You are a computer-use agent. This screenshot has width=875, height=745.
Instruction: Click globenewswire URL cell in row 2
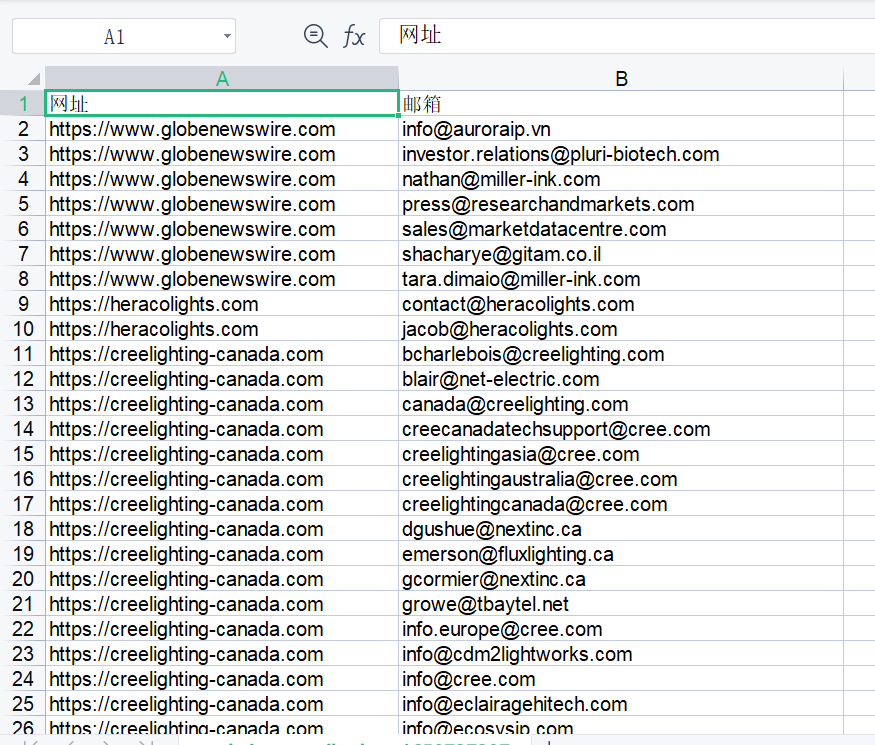pos(222,129)
